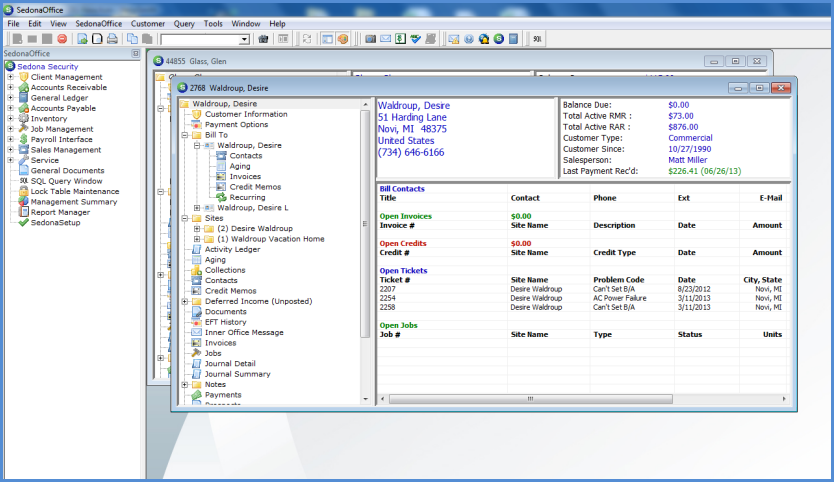
Task: Collapse the Sites folder
Action: (x=185, y=218)
